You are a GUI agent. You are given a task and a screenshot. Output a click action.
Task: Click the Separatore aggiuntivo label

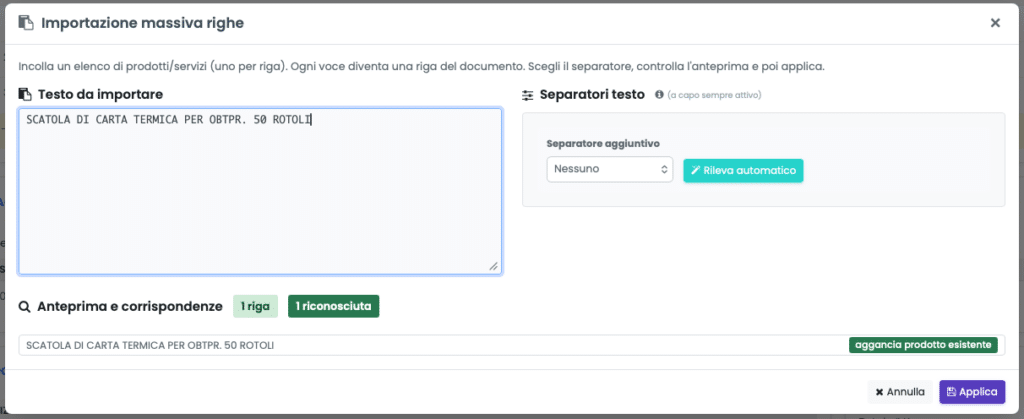coord(603,143)
